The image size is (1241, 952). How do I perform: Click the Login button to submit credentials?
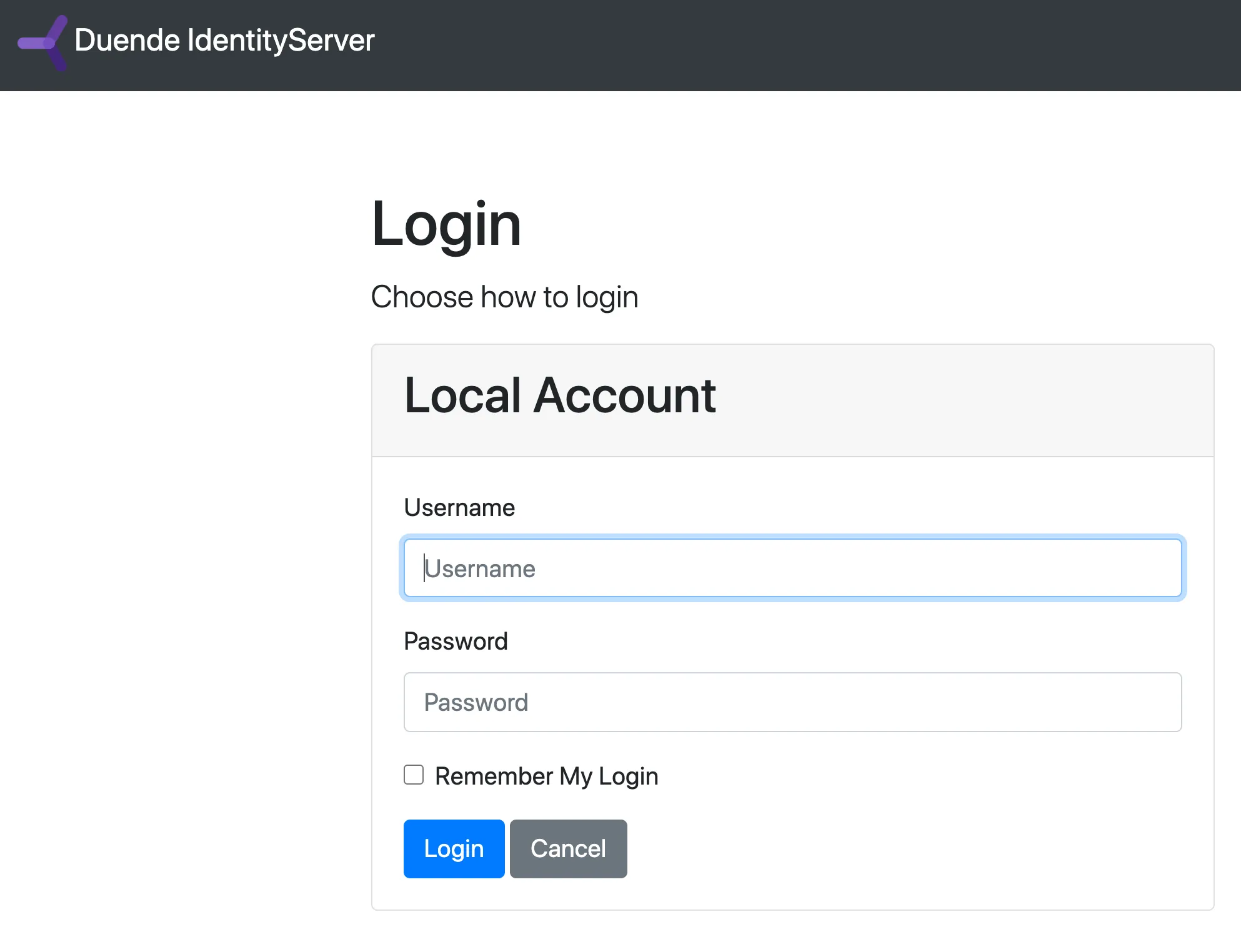tap(454, 848)
